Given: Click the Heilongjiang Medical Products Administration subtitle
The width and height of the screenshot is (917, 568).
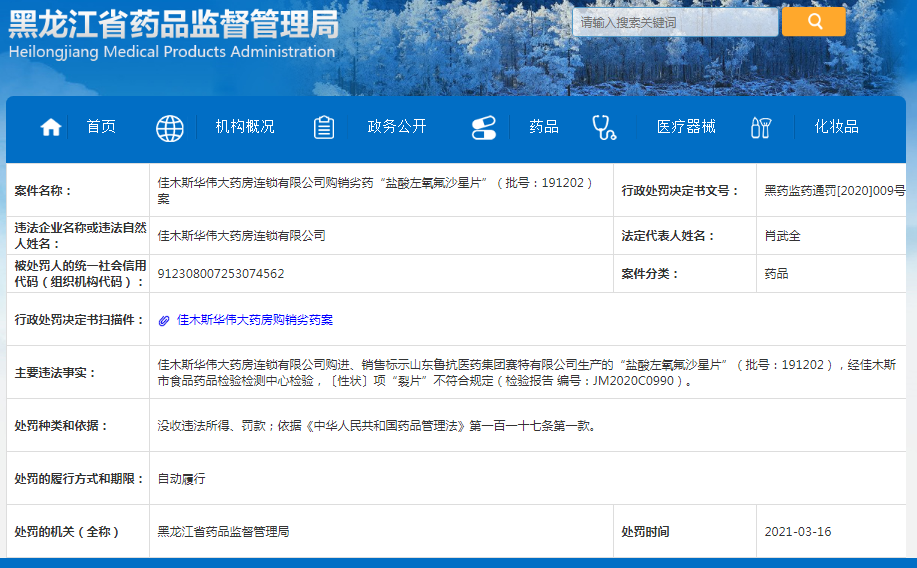Looking at the screenshot, I should (x=172, y=51).
